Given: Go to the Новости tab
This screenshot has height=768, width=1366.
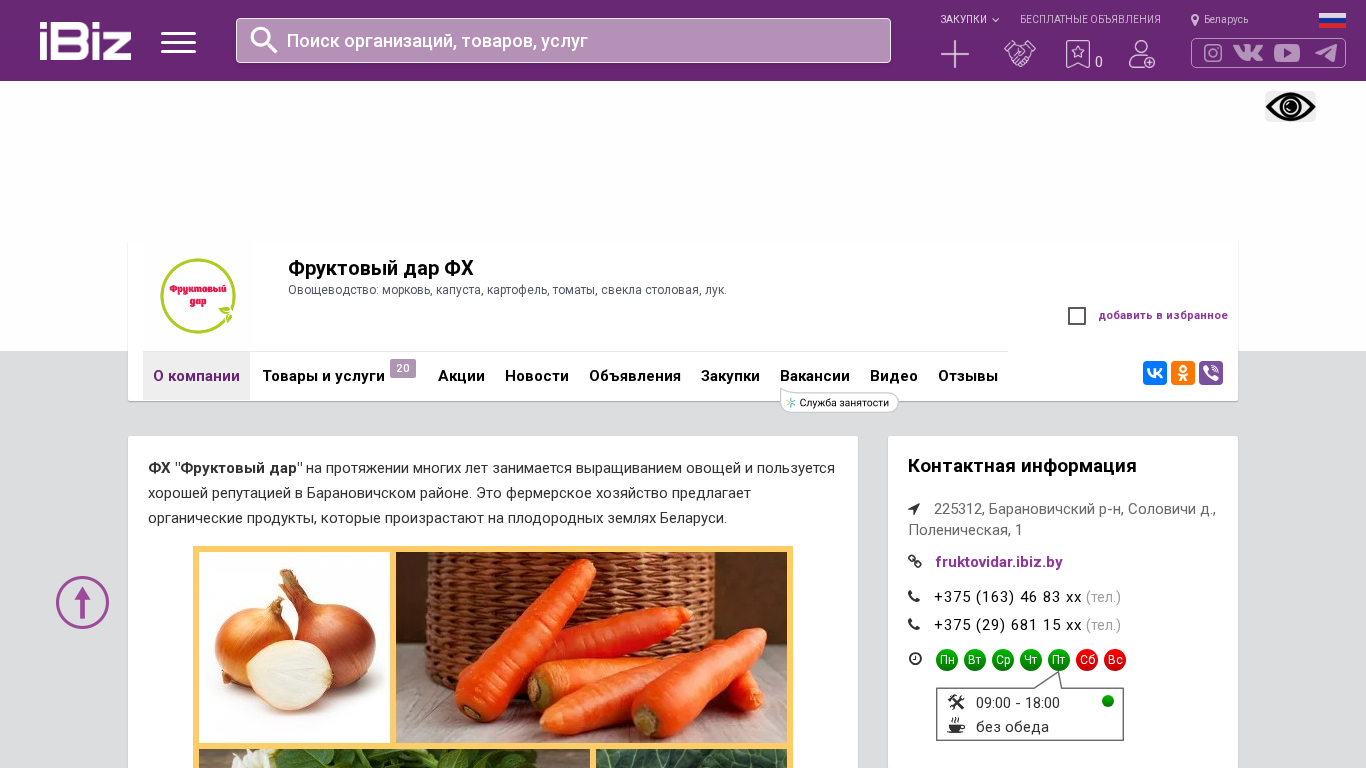Looking at the screenshot, I should point(537,376).
